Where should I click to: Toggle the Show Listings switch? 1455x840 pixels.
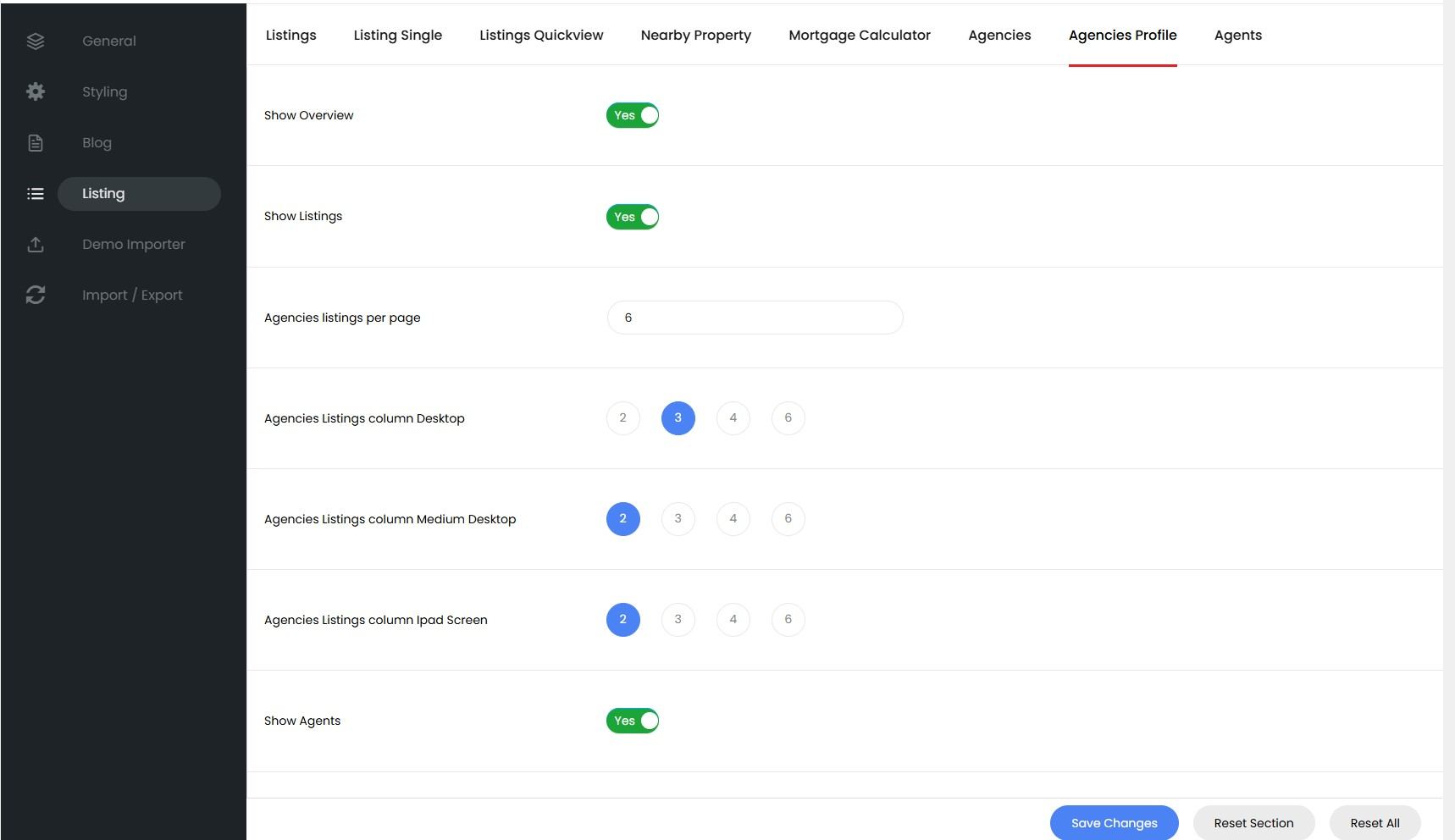point(633,217)
